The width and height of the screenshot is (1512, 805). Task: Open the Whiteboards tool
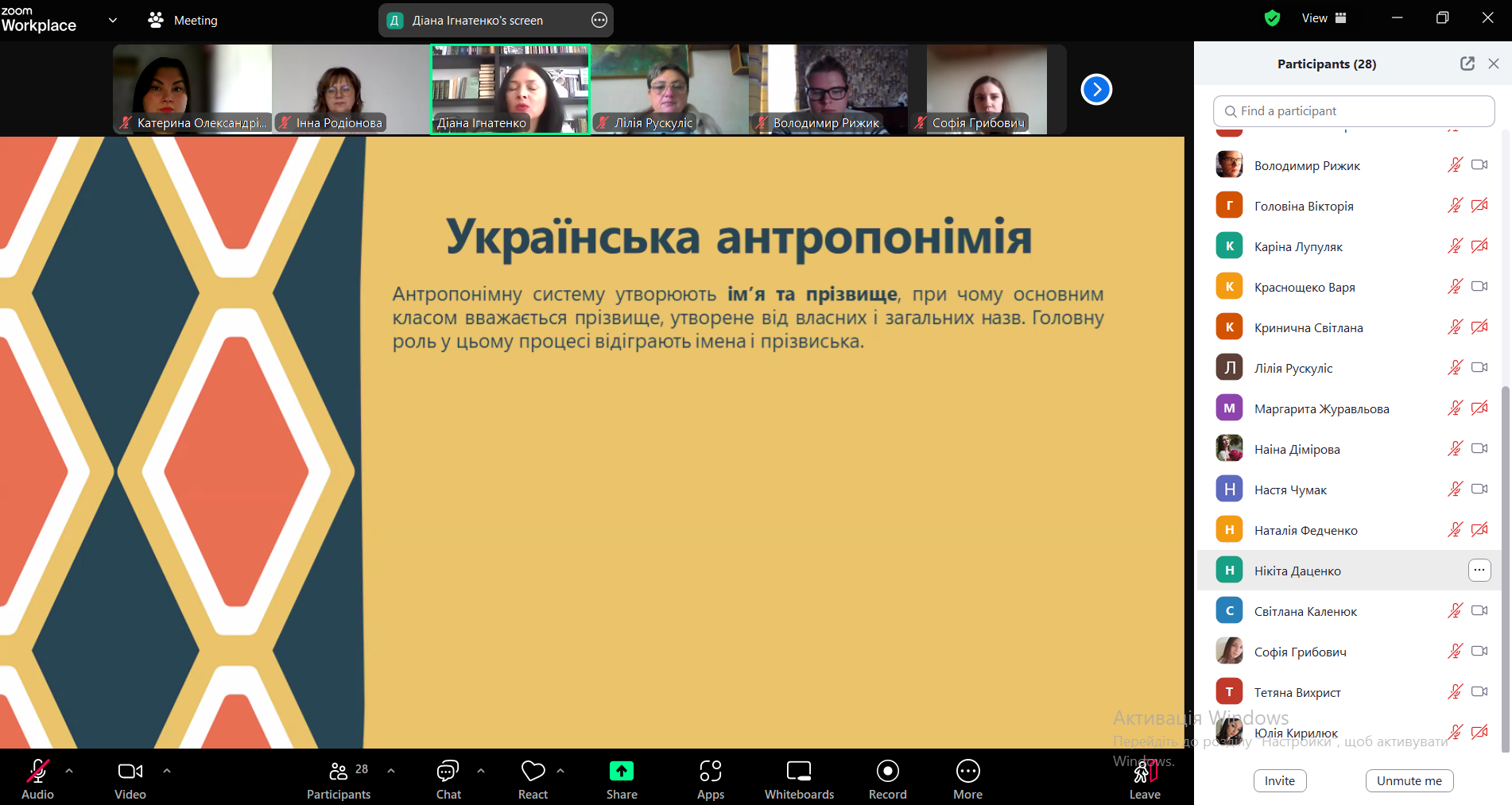pyautogui.click(x=799, y=772)
